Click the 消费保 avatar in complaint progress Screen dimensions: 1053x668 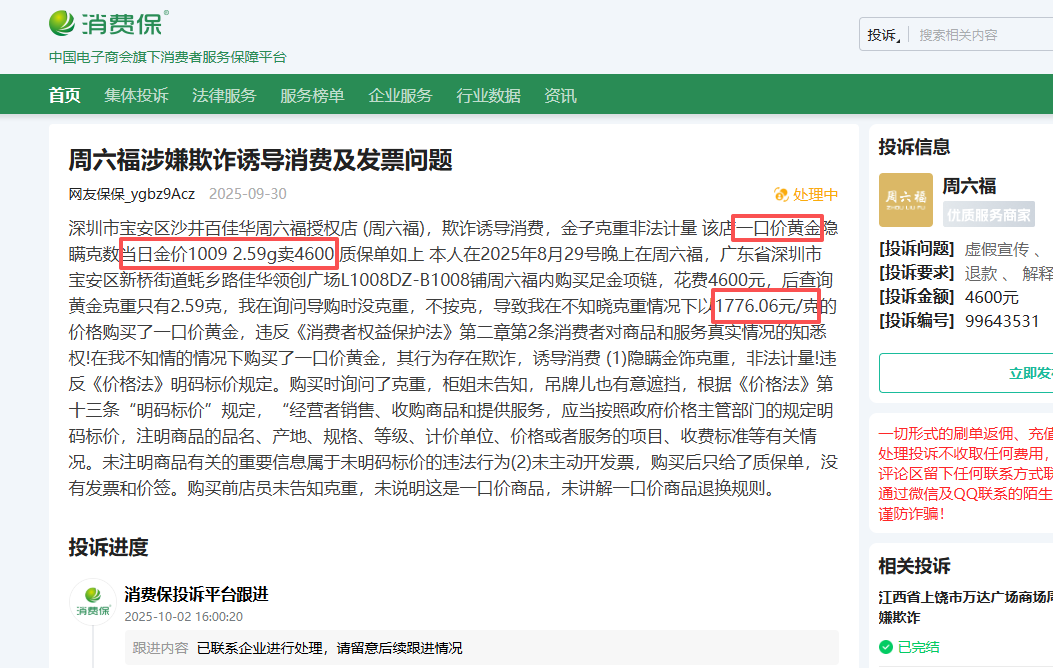click(x=92, y=603)
